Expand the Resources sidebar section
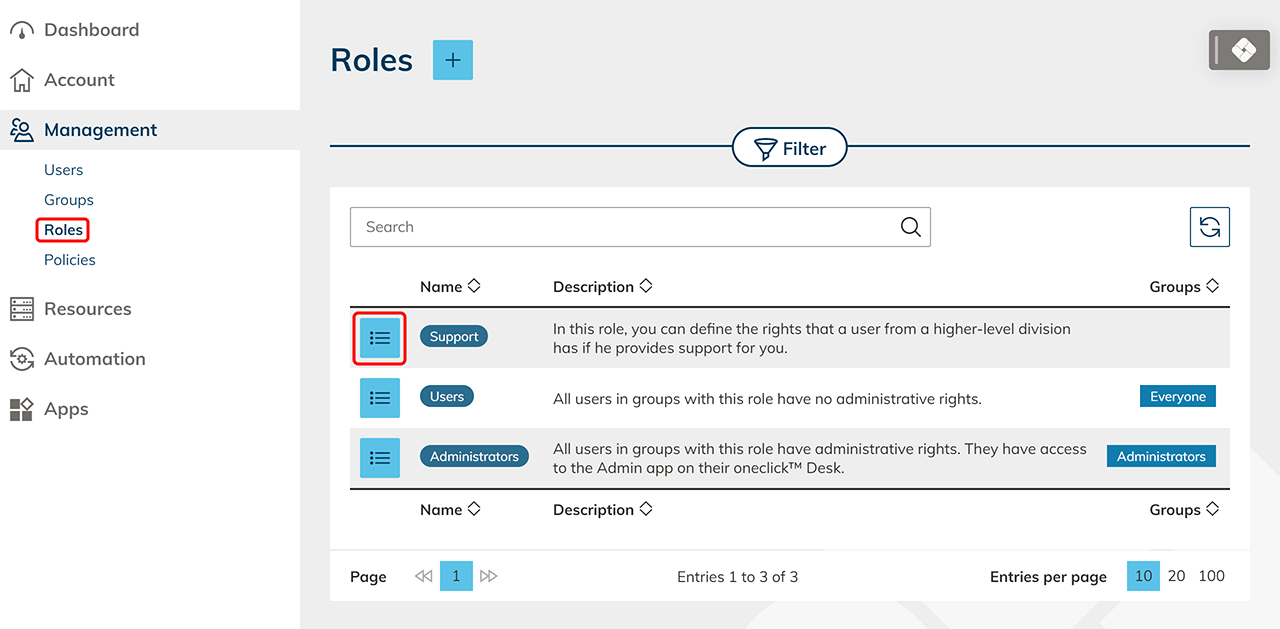Image resolution: width=1280 pixels, height=629 pixels. [x=87, y=309]
